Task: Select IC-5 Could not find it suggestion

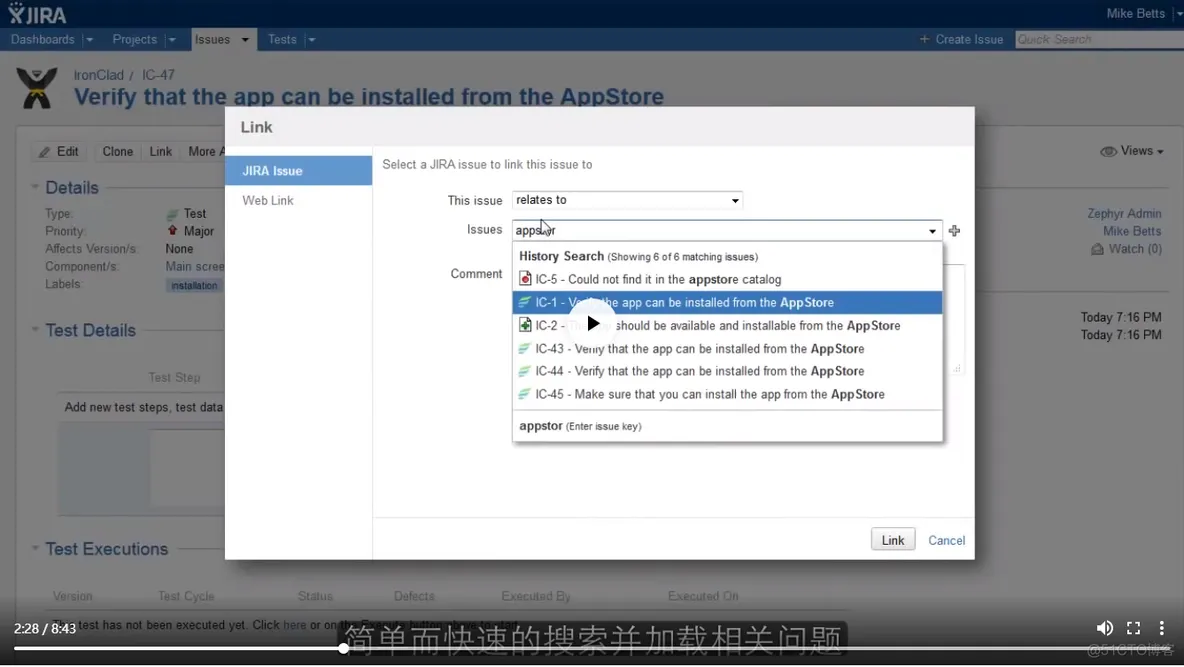Action: [727, 279]
